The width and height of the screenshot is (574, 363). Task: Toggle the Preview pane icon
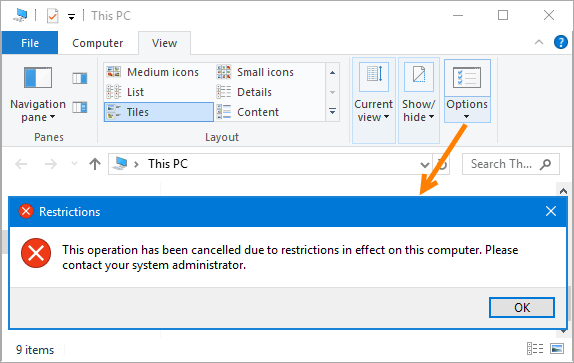pos(79,78)
